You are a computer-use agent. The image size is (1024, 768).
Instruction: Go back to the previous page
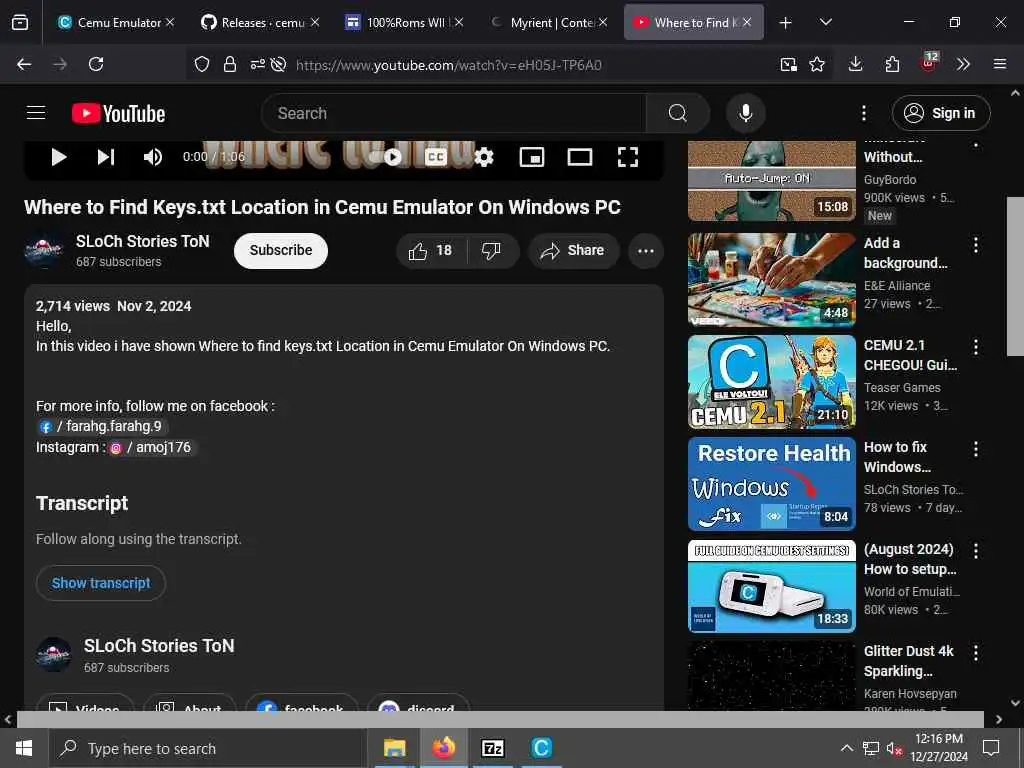[x=24, y=64]
